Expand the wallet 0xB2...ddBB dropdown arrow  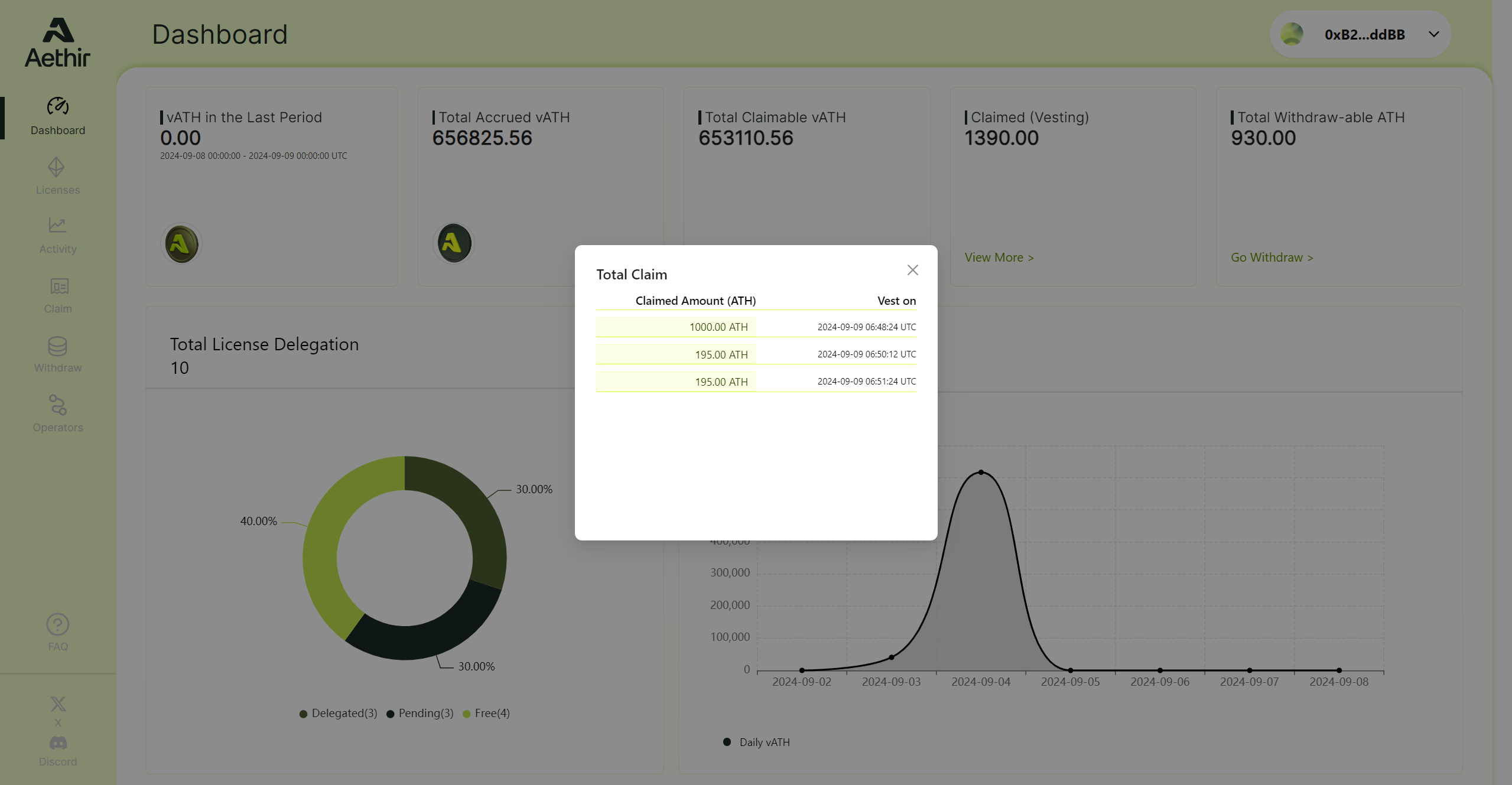(x=1433, y=34)
